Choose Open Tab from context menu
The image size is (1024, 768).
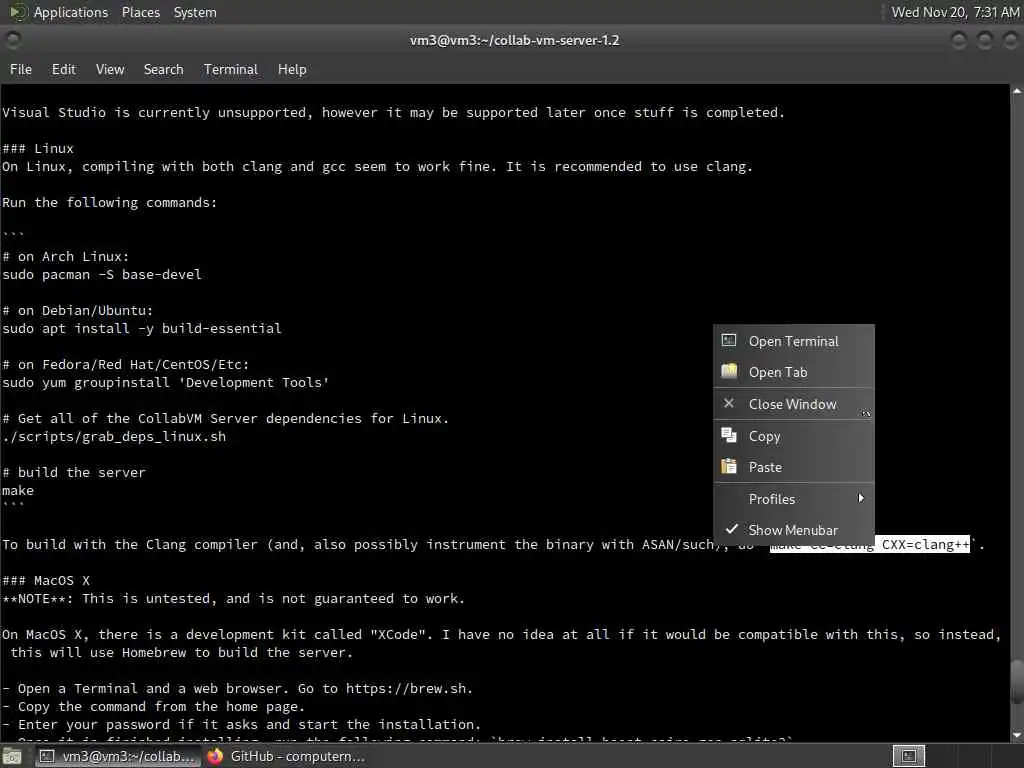(x=793, y=372)
